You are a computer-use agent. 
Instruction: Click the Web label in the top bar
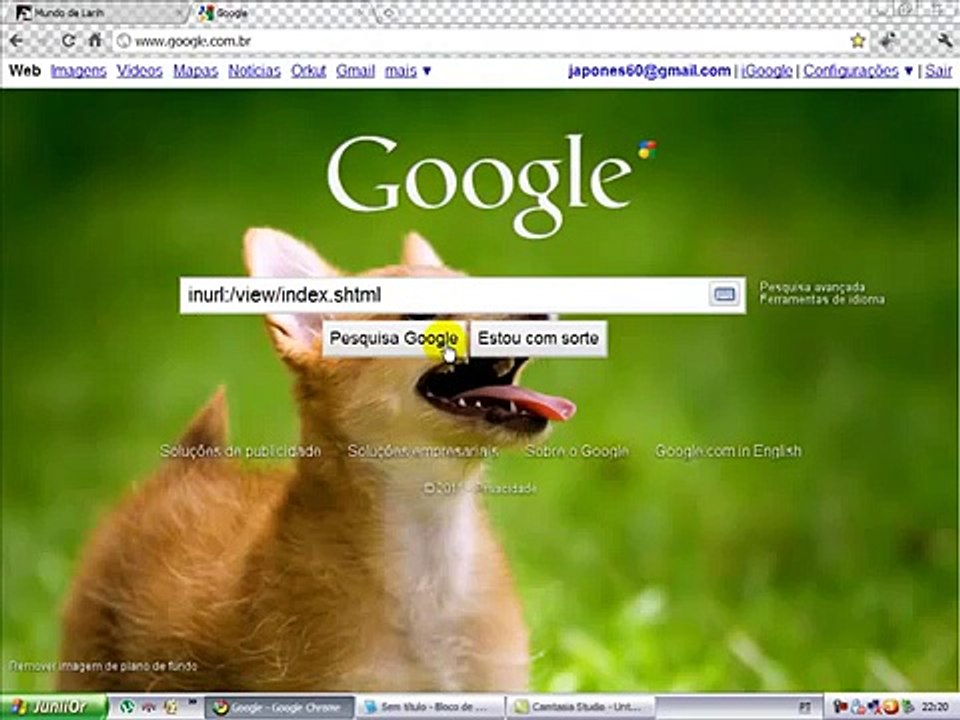(24, 71)
